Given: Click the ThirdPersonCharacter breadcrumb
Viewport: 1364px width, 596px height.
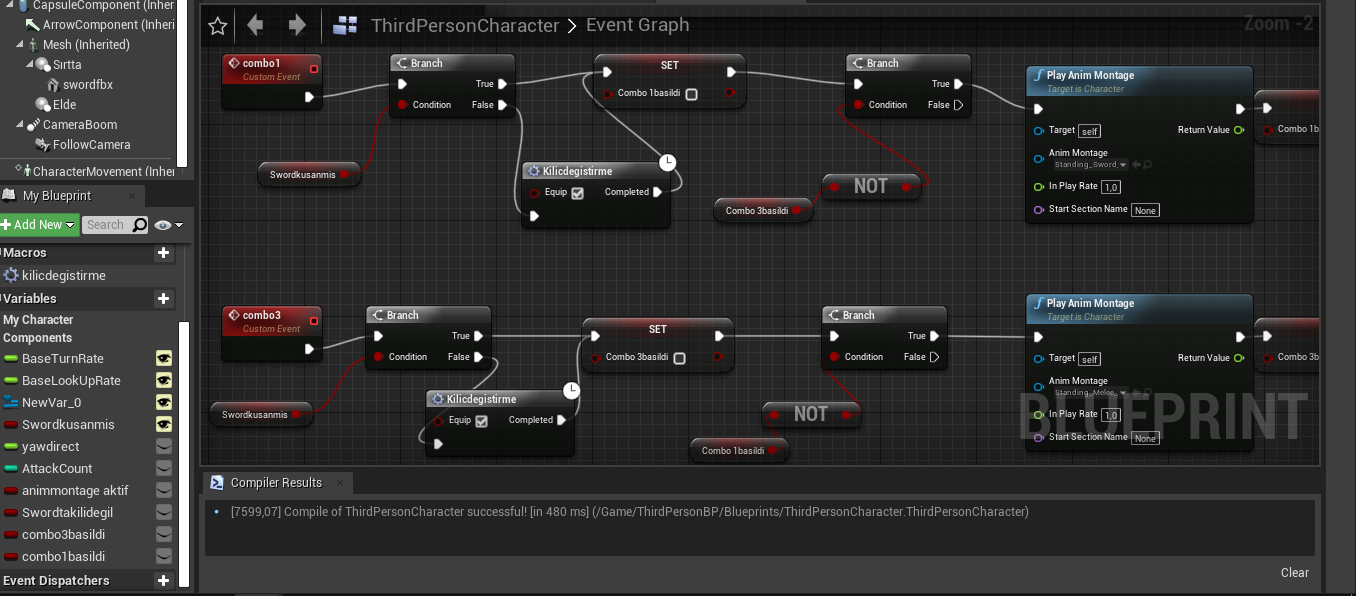Looking at the screenshot, I should (x=465, y=26).
